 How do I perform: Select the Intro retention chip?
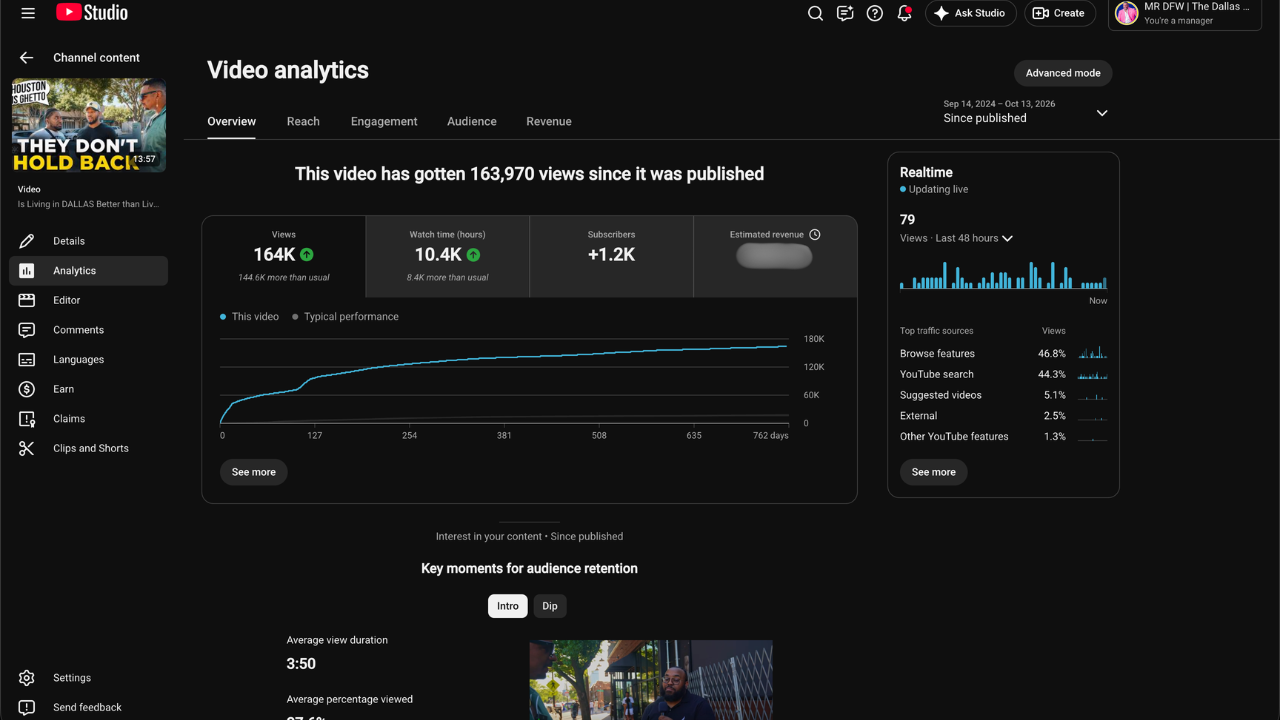click(x=508, y=606)
